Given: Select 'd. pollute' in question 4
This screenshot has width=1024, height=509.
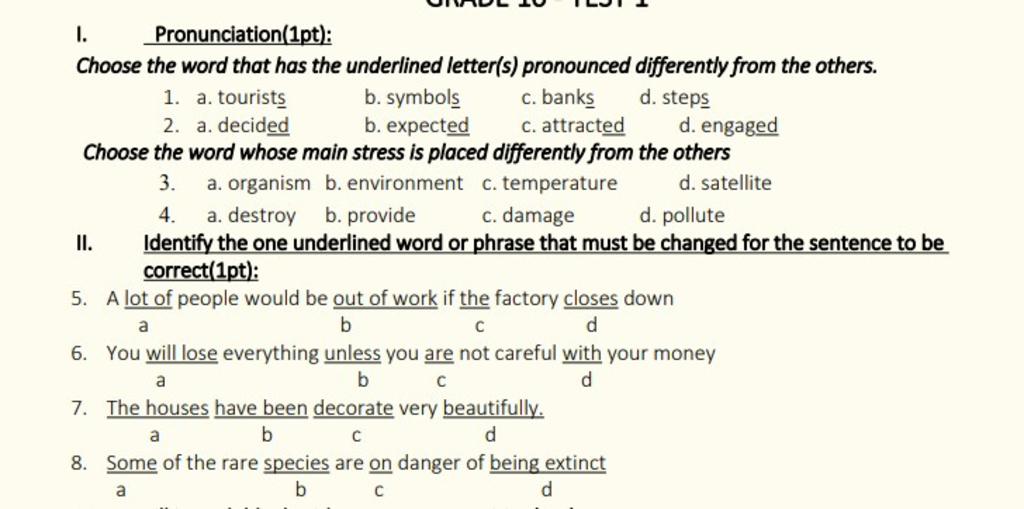Looking at the screenshot, I should tap(682, 216).
